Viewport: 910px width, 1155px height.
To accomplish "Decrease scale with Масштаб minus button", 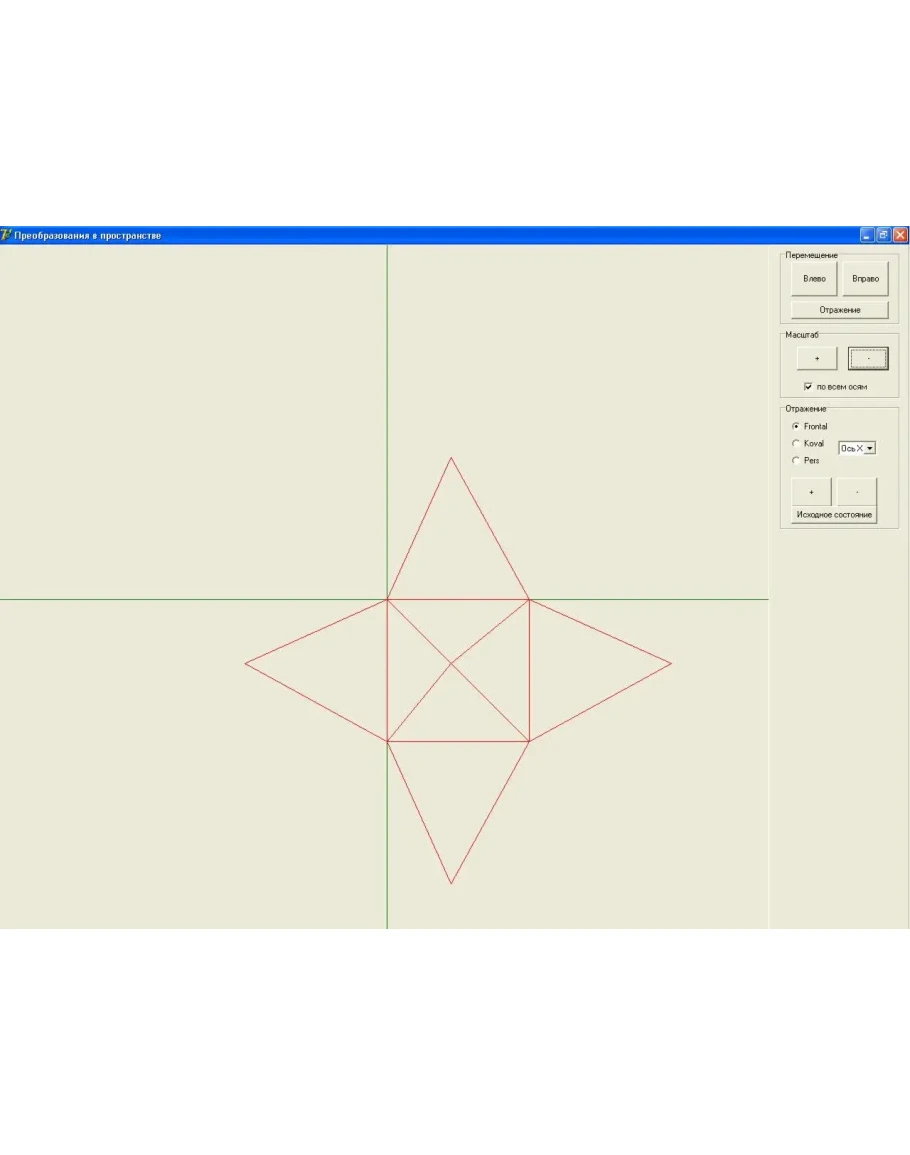I will [x=867, y=358].
